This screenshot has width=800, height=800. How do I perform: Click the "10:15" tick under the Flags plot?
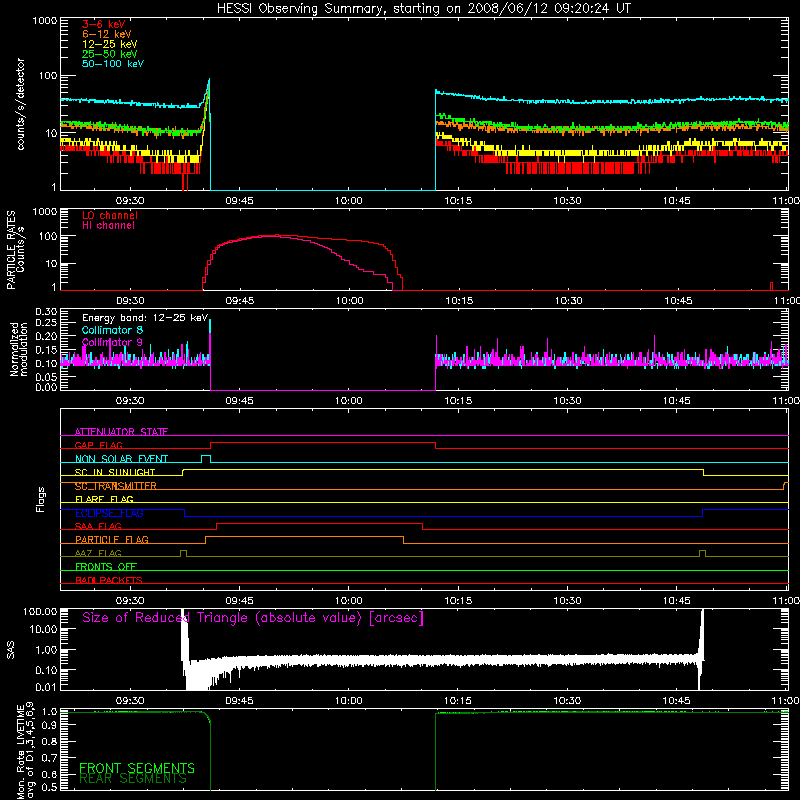tap(458, 601)
